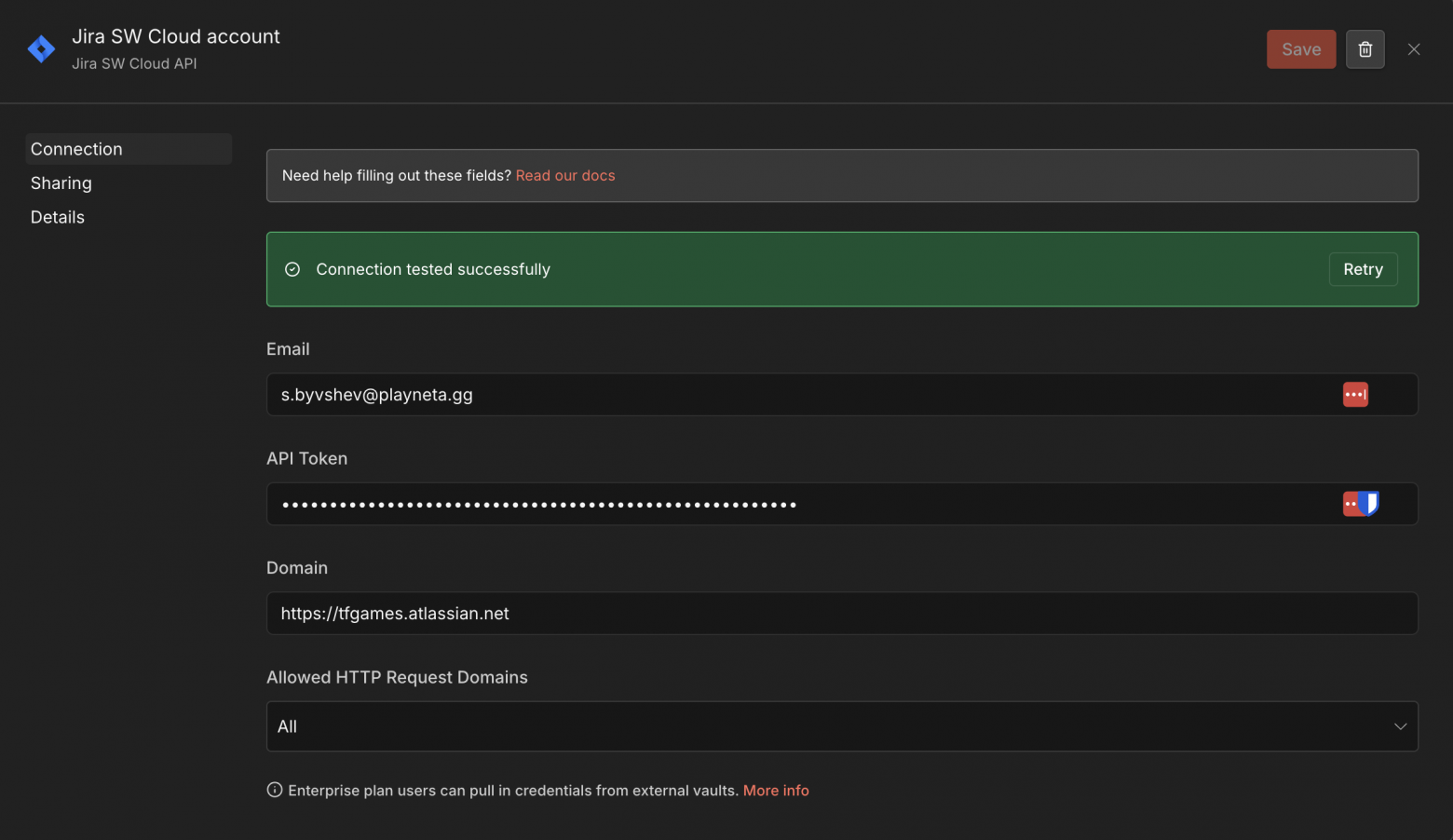Image resolution: width=1453 pixels, height=840 pixels.
Task: Open the More info link
Action: pyautogui.click(x=776, y=791)
